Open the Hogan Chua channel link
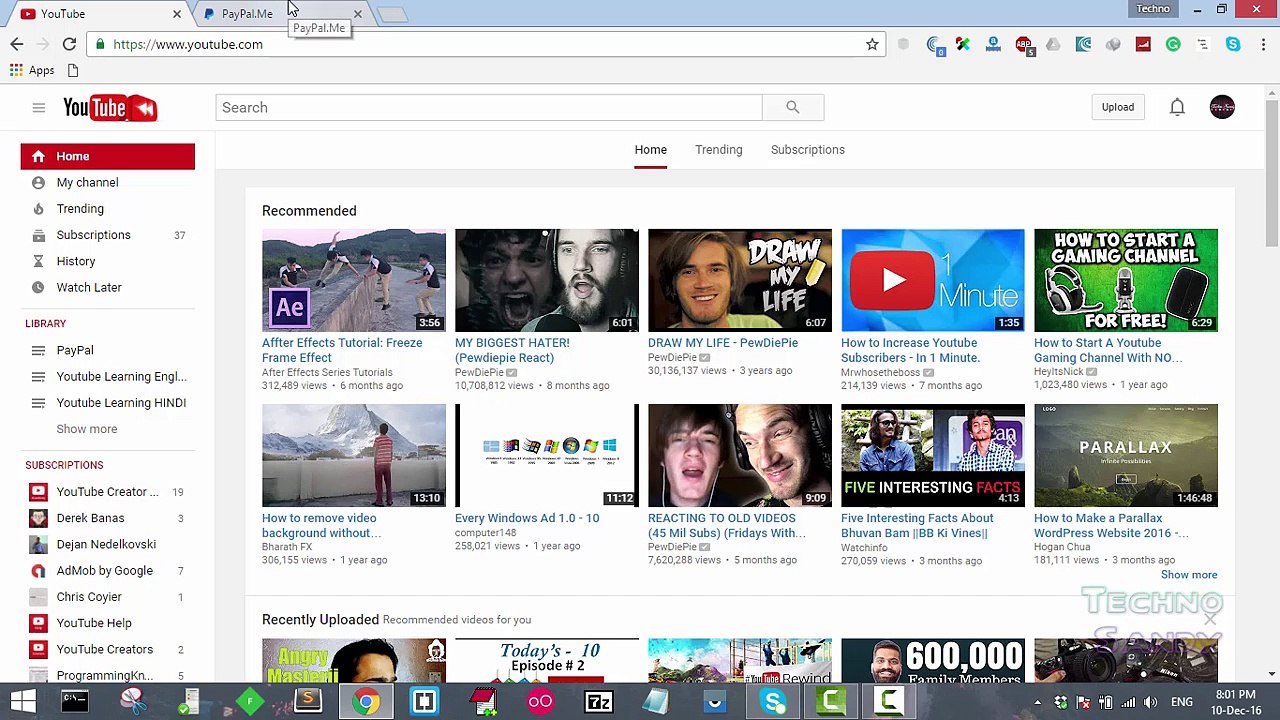Image resolution: width=1280 pixels, height=720 pixels. pos(1062,547)
